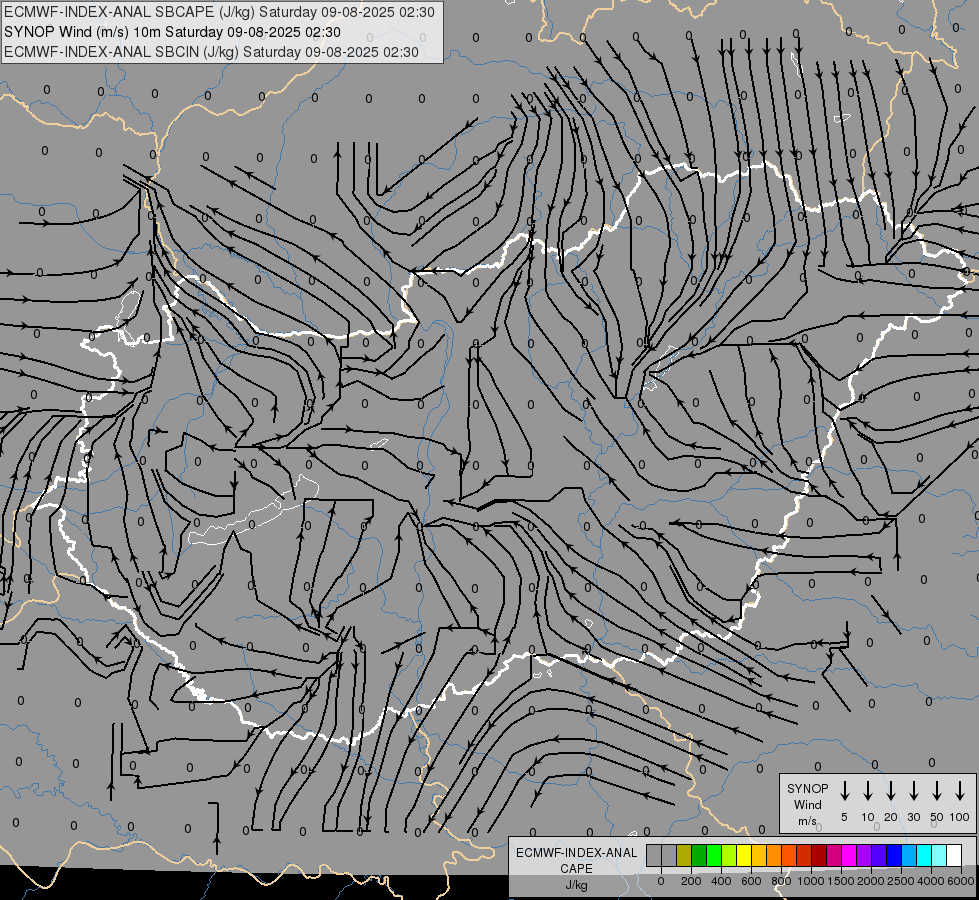The width and height of the screenshot is (979, 900).
Task: Select the bright green CAPE legend swatch
Action: pyautogui.click(x=714, y=855)
